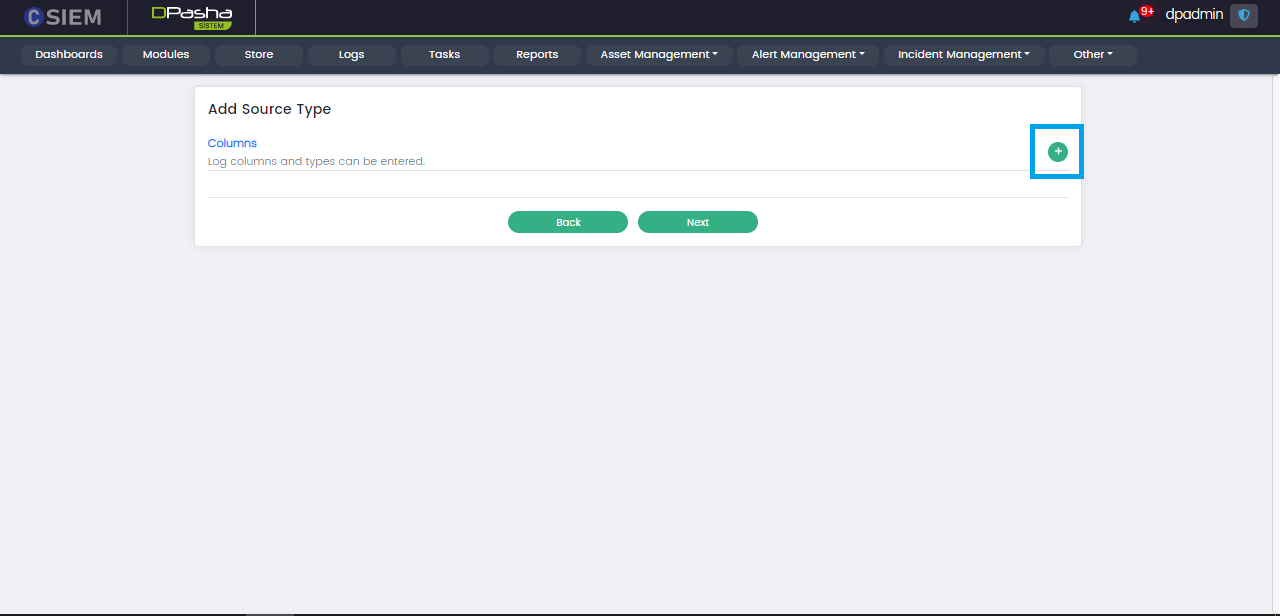The image size is (1280, 616).
Task: Navigate to the Store
Action: tap(259, 55)
